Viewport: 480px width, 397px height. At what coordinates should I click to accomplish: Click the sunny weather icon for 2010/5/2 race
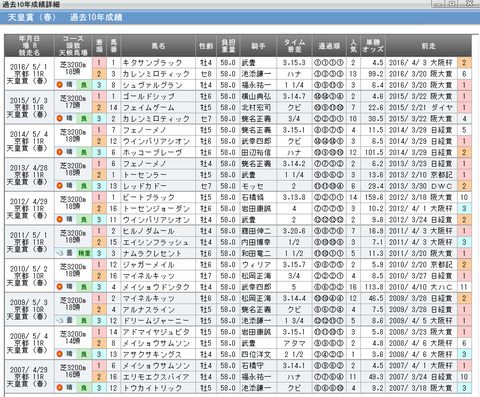(60, 287)
